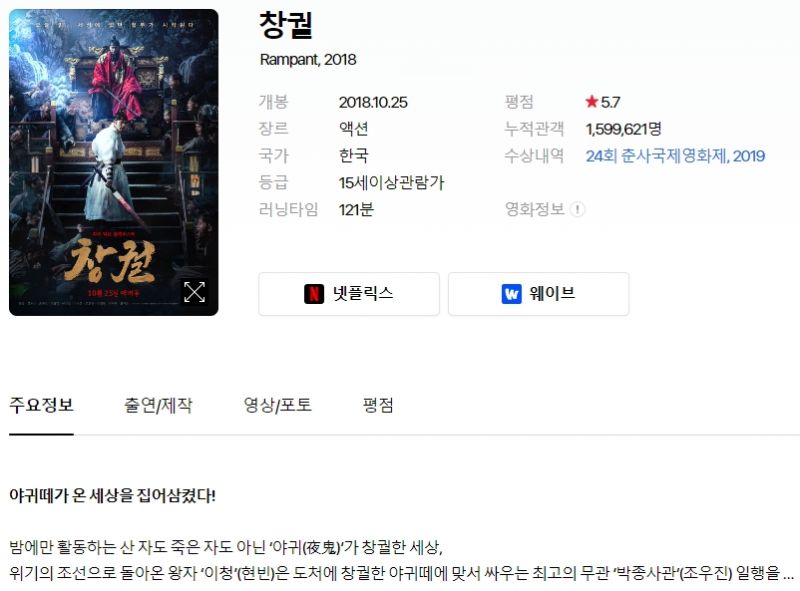
Task: Click the expand poster icon
Action: click(194, 292)
